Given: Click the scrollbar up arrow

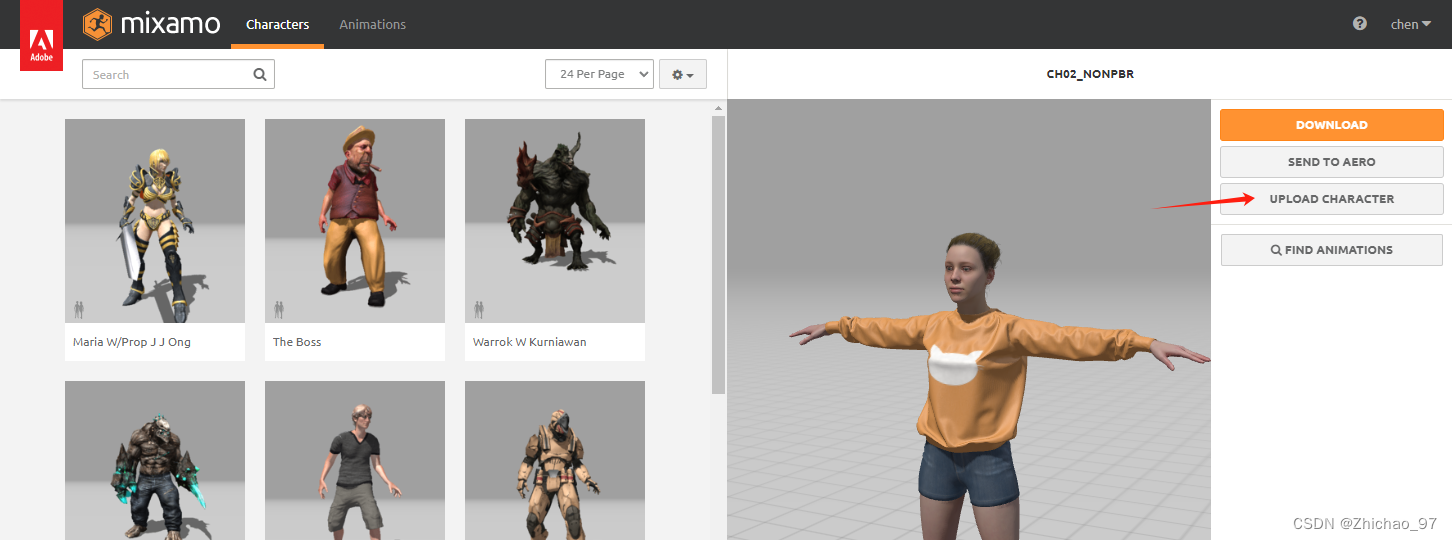Looking at the screenshot, I should coord(718,108).
